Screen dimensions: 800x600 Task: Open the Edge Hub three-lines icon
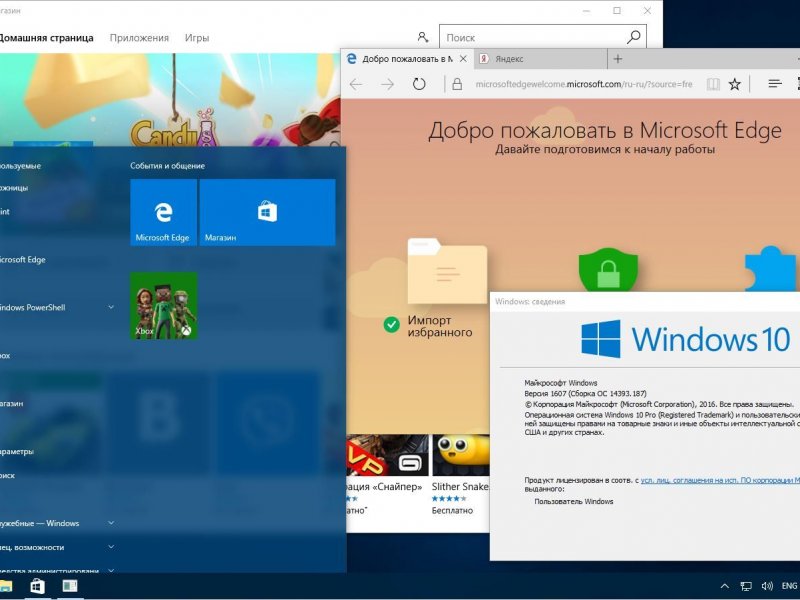[x=774, y=84]
